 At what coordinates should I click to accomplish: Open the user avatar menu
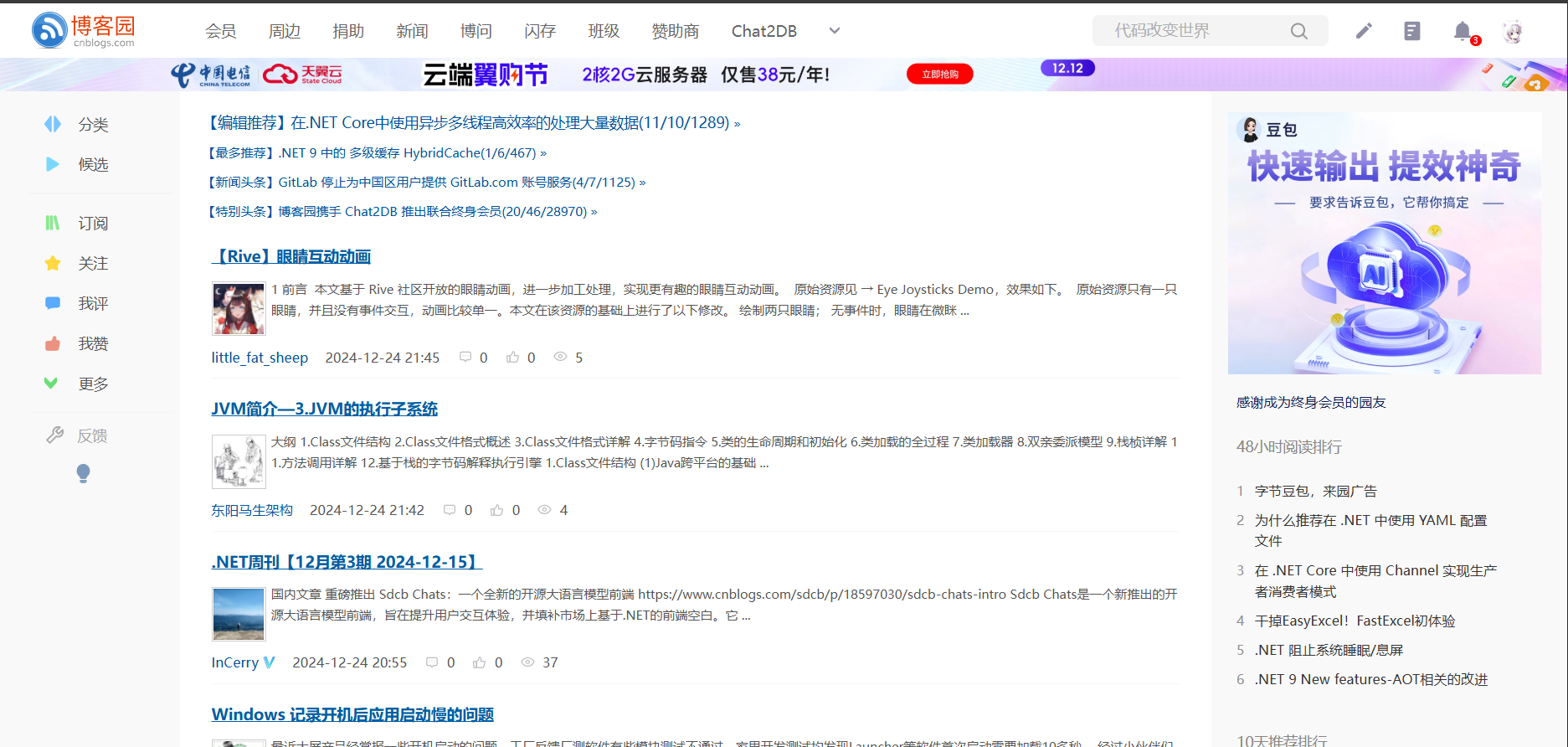tap(1513, 32)
